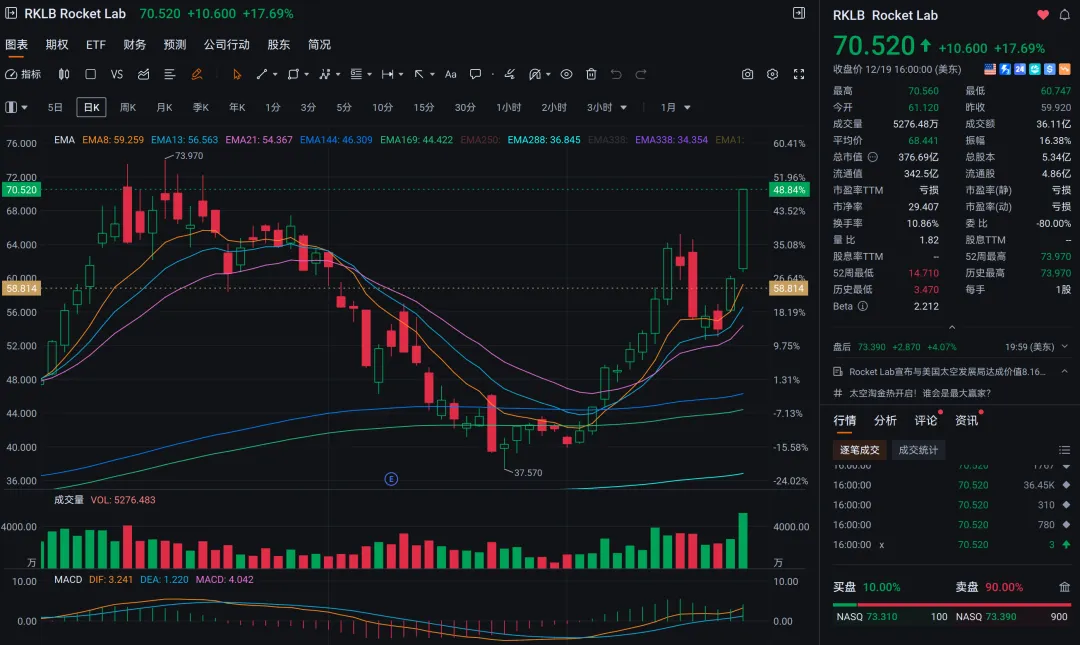Switch to the 期权 tab

click(57, 45)
